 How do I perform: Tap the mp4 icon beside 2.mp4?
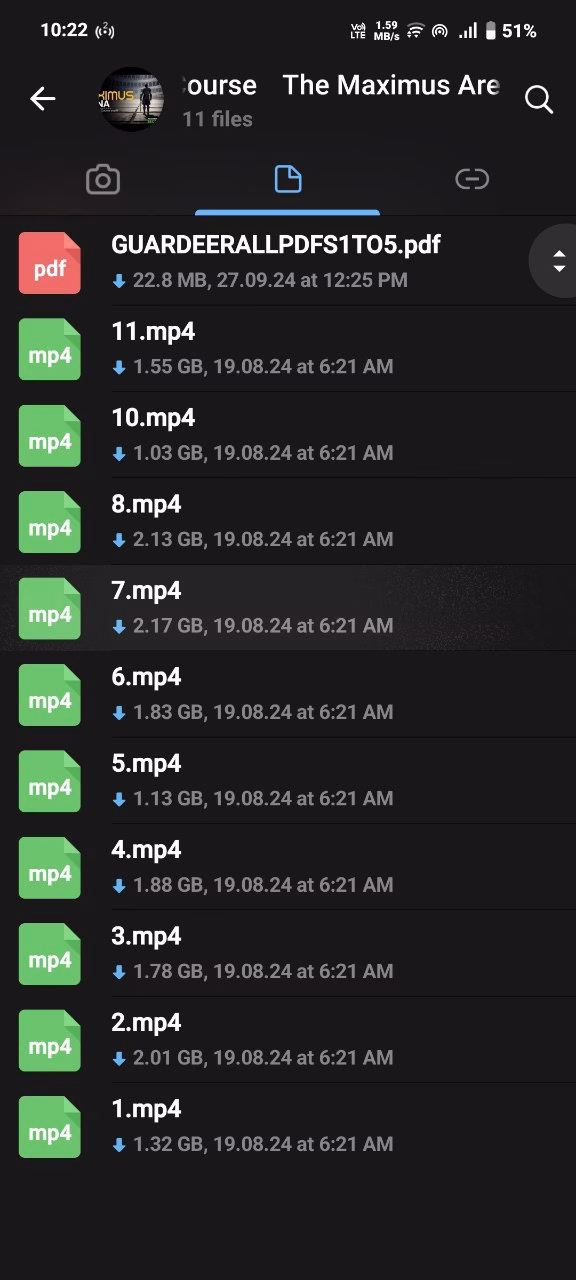(49, 1040)
